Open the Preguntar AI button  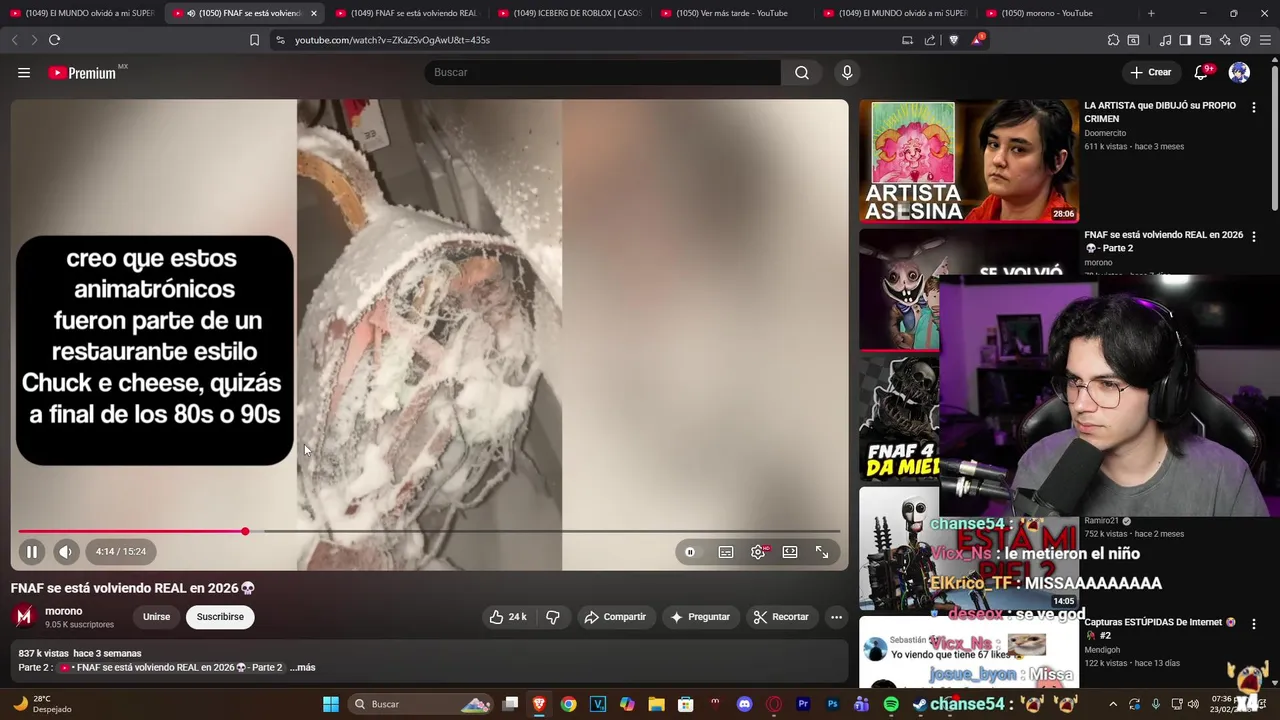point(700,617)
